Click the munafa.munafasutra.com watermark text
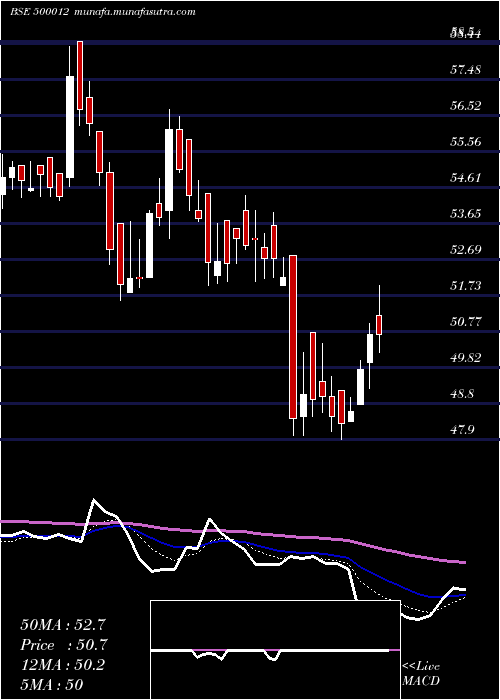Image resolution: width=500 pixels, height=700 pixels. tap(133, 12)
